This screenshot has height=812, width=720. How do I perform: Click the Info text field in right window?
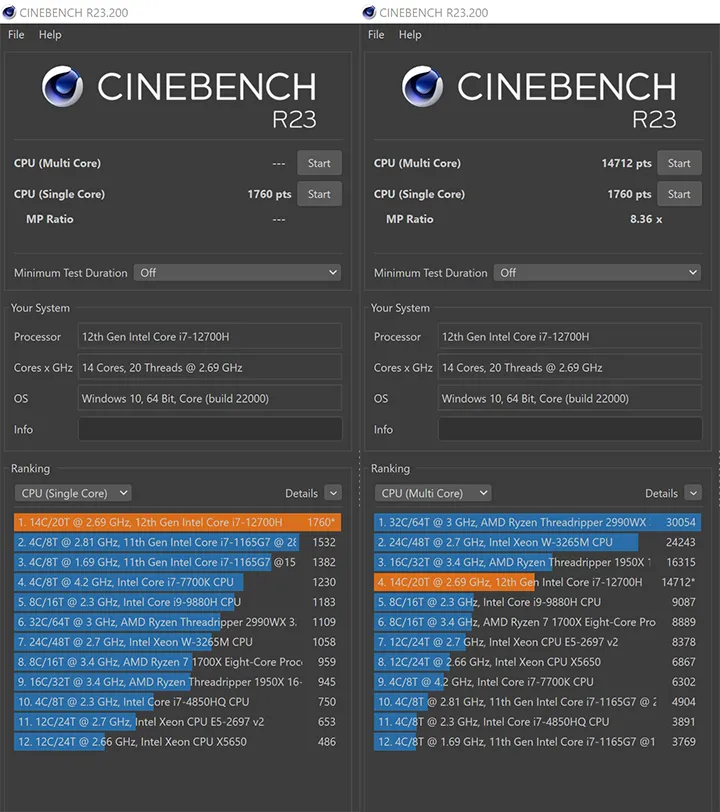pyautogui.click(x=570, y=430)
